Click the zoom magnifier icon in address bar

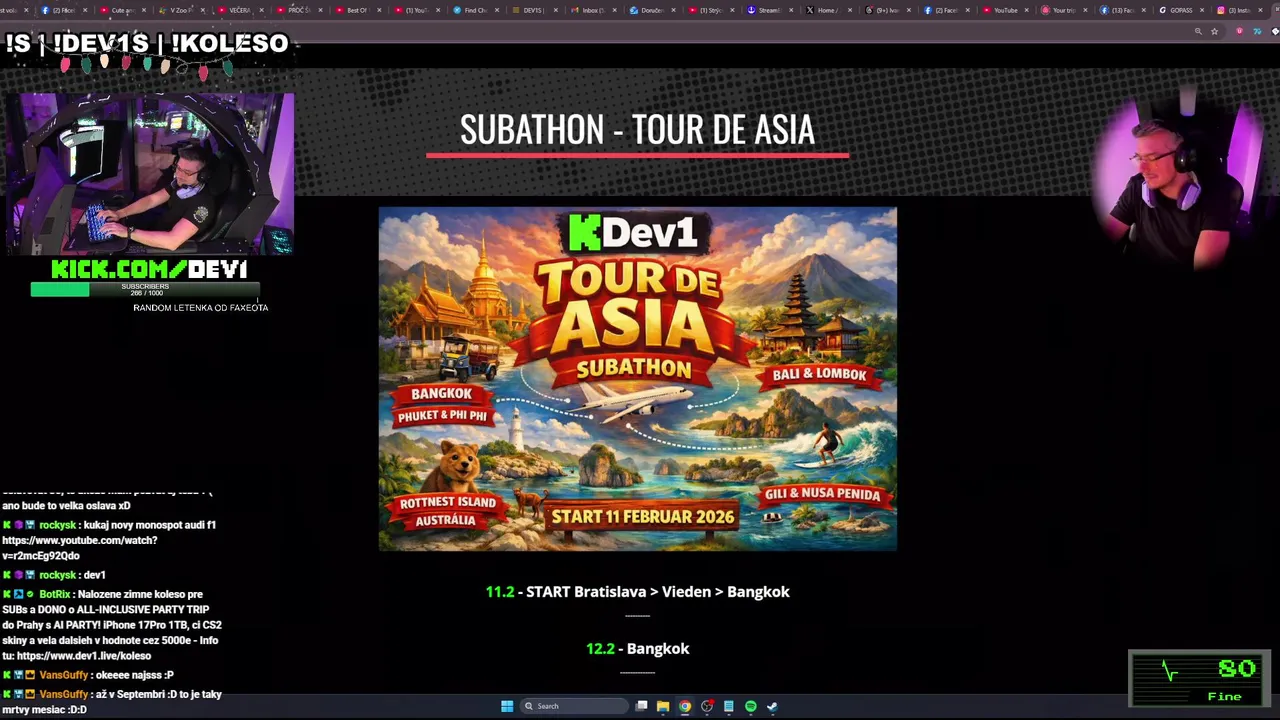1198,31
